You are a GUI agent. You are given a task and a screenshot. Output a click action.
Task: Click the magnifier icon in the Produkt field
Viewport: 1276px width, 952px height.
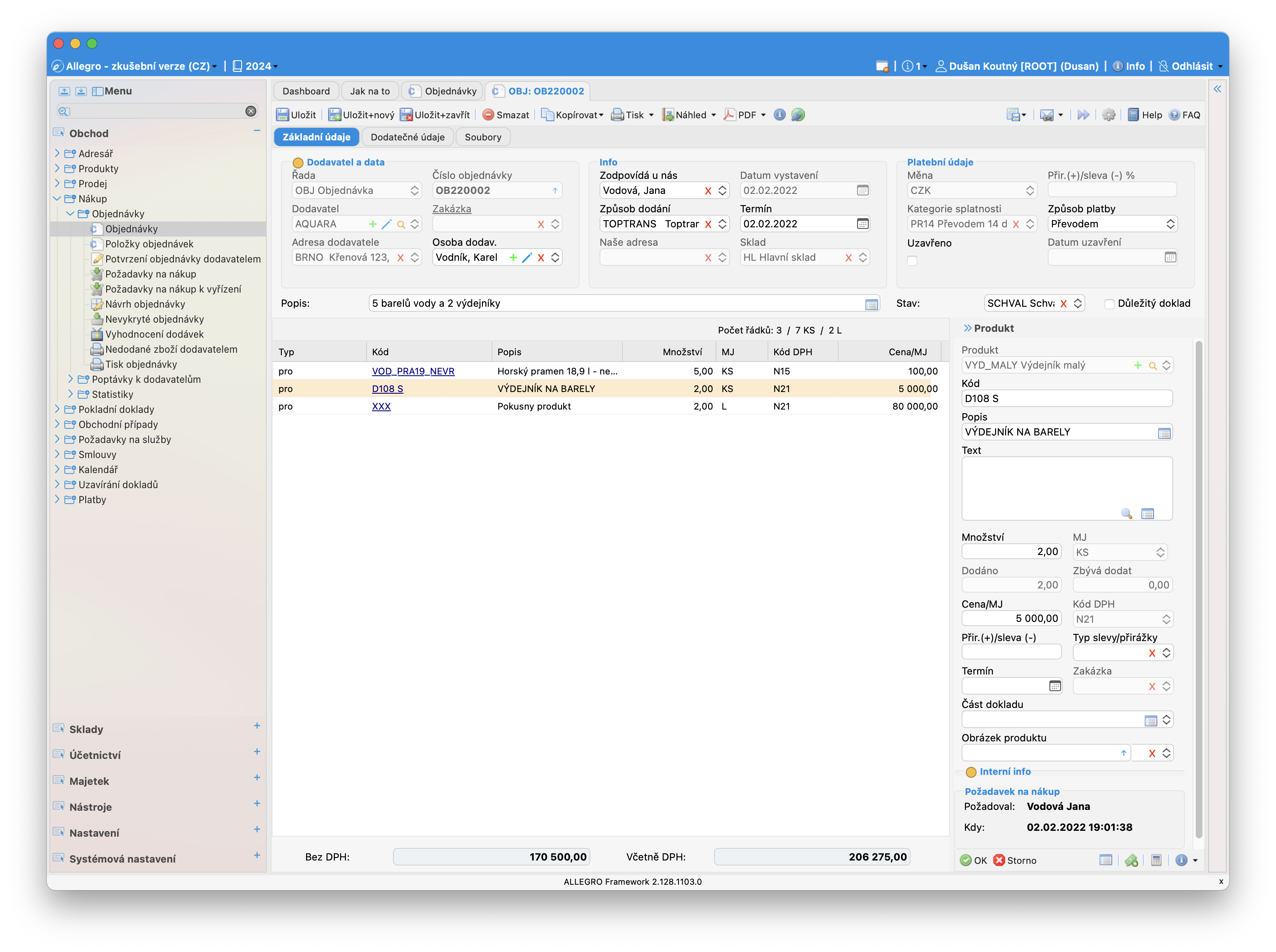(1153, 365)
